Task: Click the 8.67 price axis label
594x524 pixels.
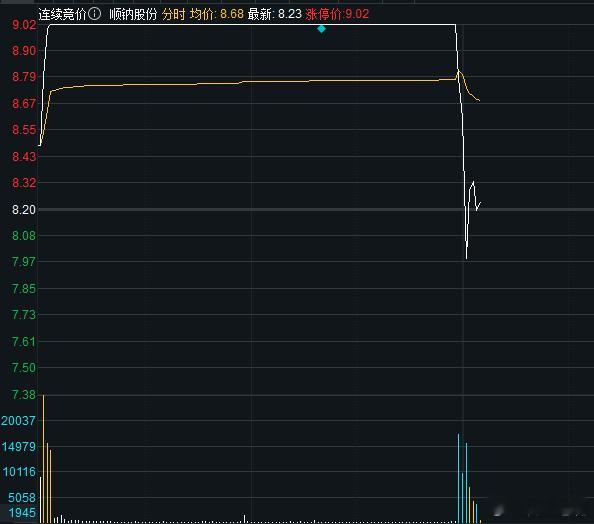Action: [x=24, y=103]
